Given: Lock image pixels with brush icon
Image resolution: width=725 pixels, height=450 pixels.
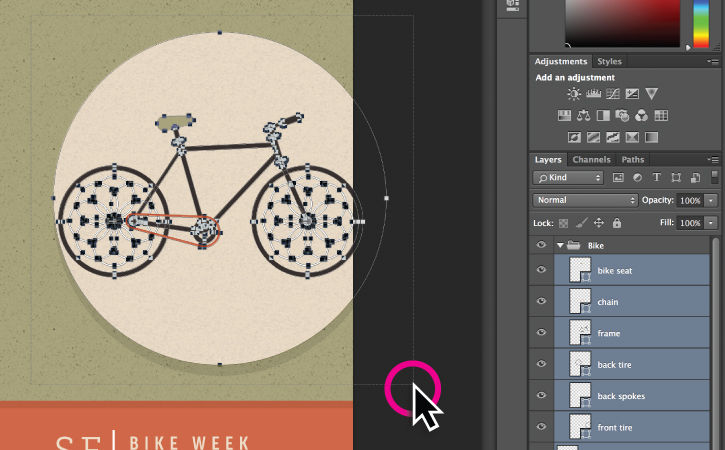Looking at the screenshot, I should coord(581,223).
